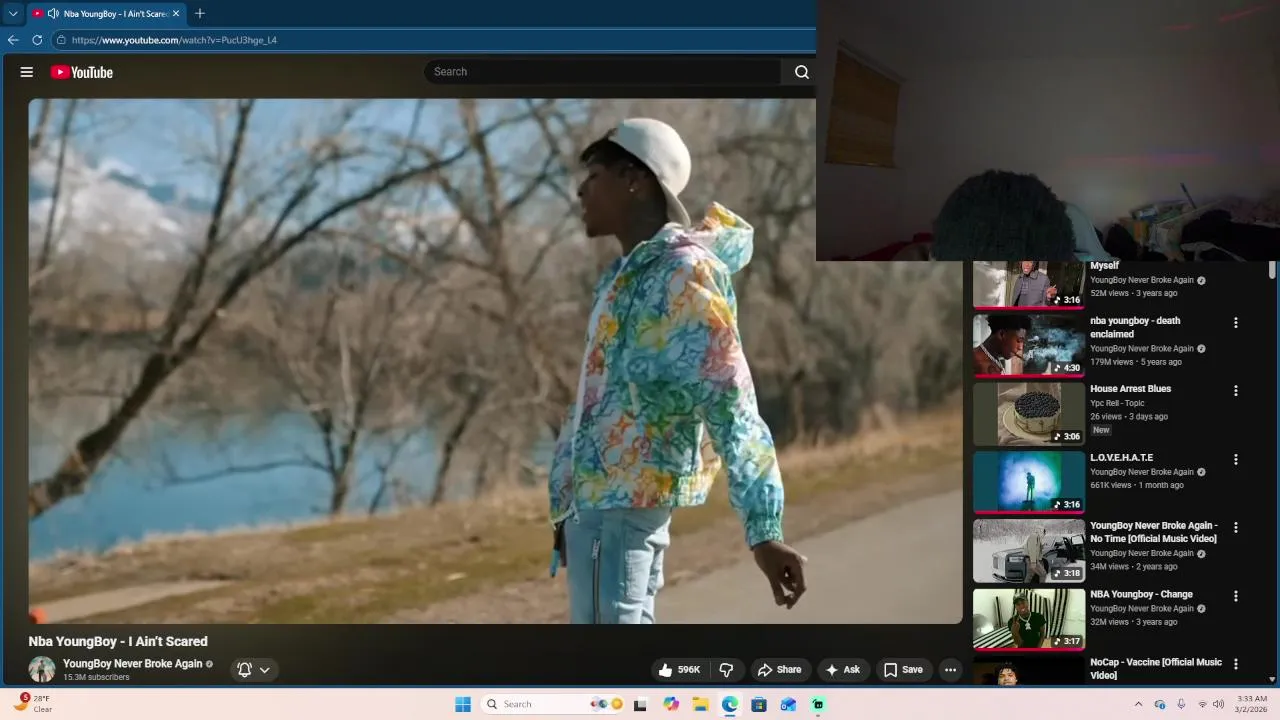
Task: Go back with the browser back arrow
Action: pos(13,40)
